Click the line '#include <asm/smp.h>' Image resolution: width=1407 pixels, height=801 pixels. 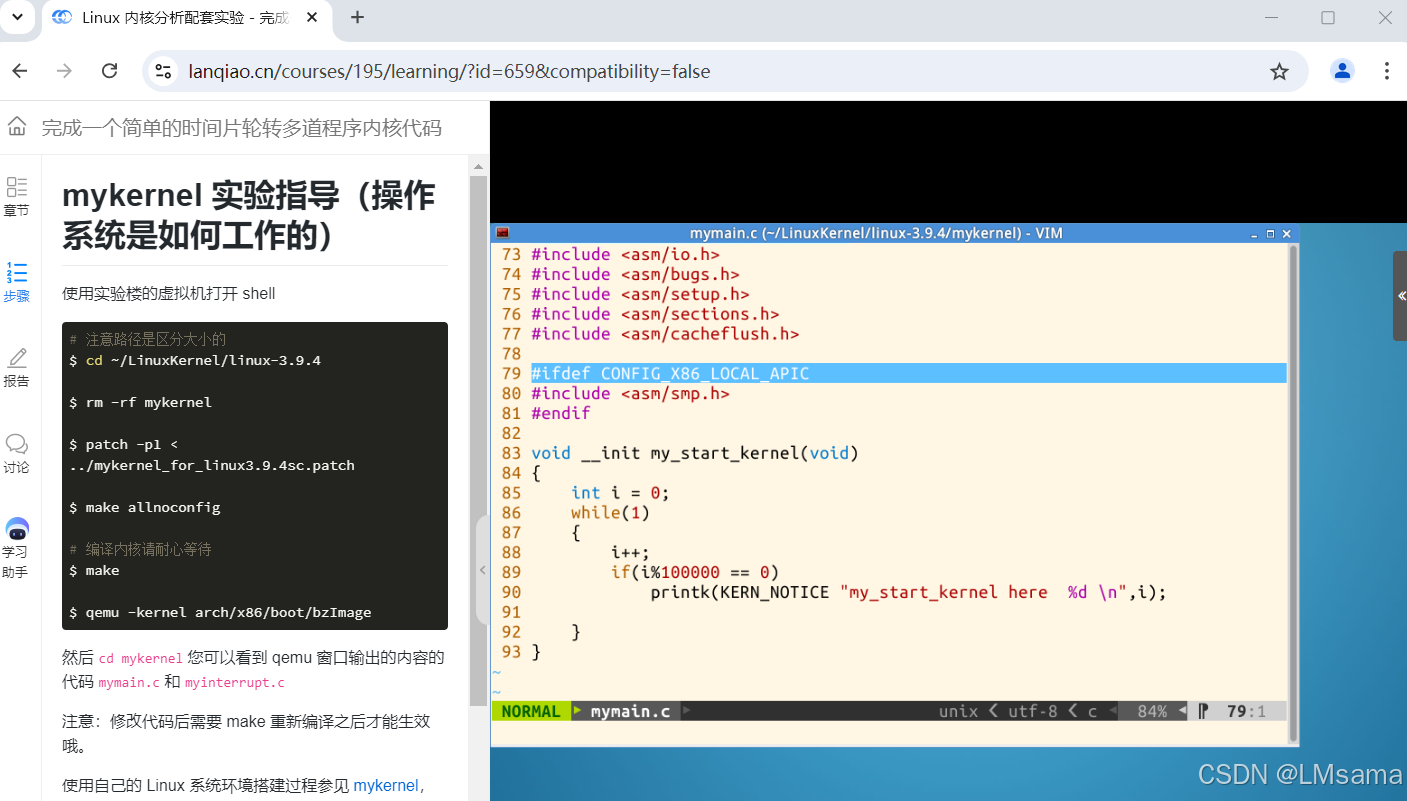pyautogui.click(x=630, y=393)
